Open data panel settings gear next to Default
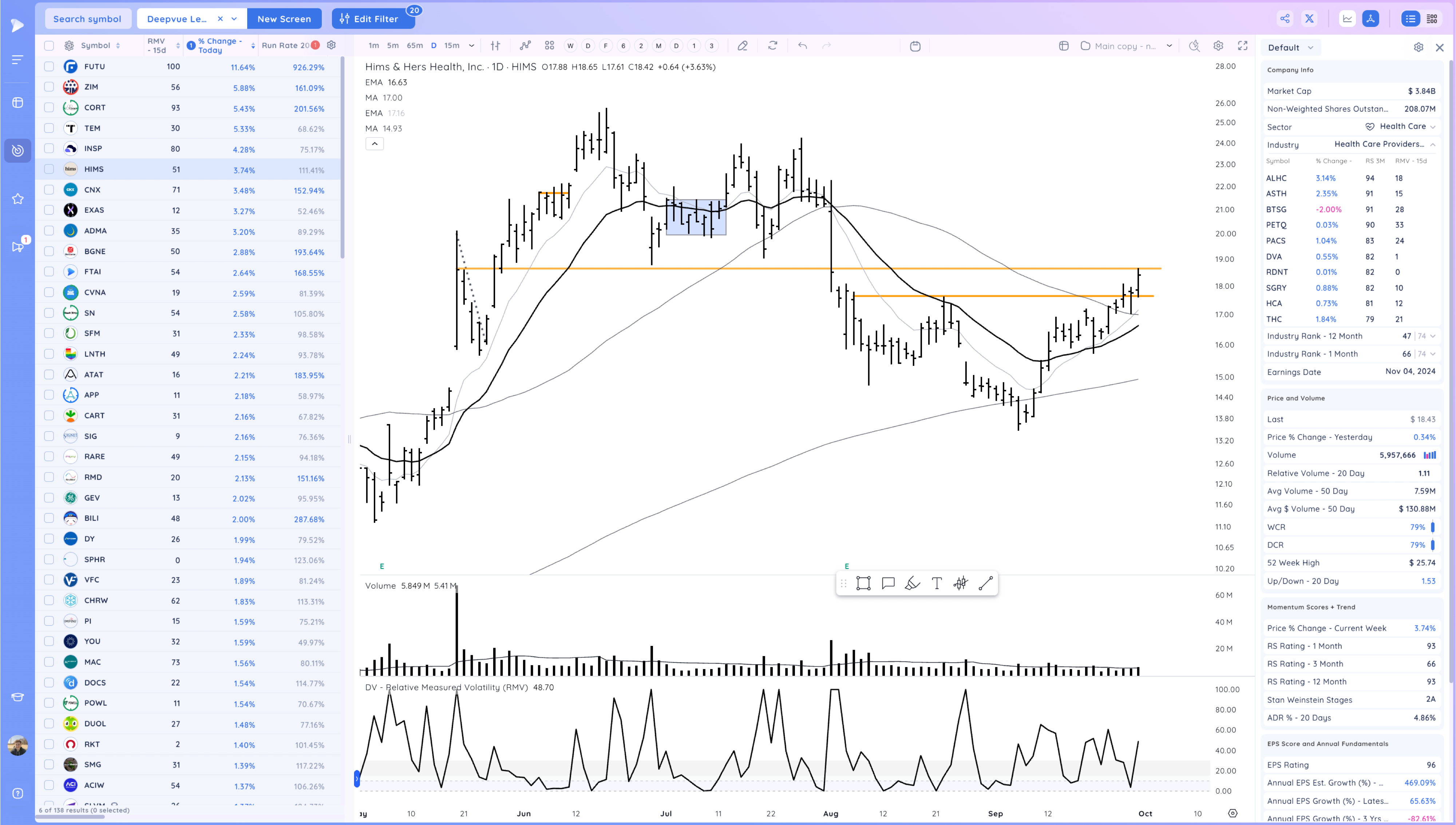1456x825 pixels. click(1418, 47)
